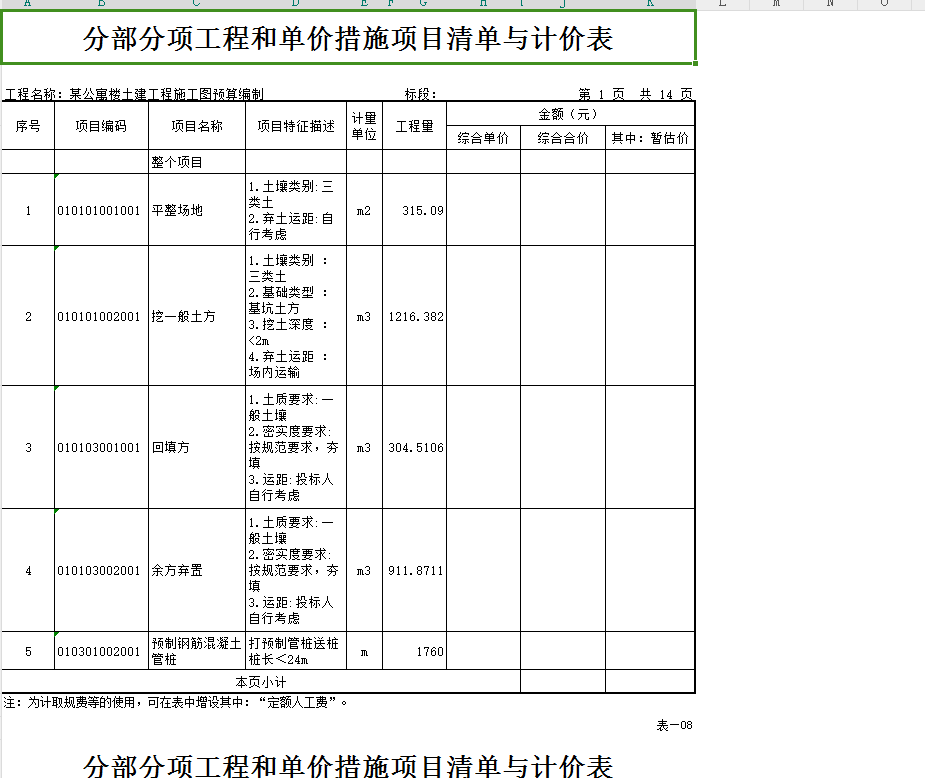The width and height of the screenshot is (925, 778).
Task: Select the 项目编码 header cell
Action: tap(101, 126)
